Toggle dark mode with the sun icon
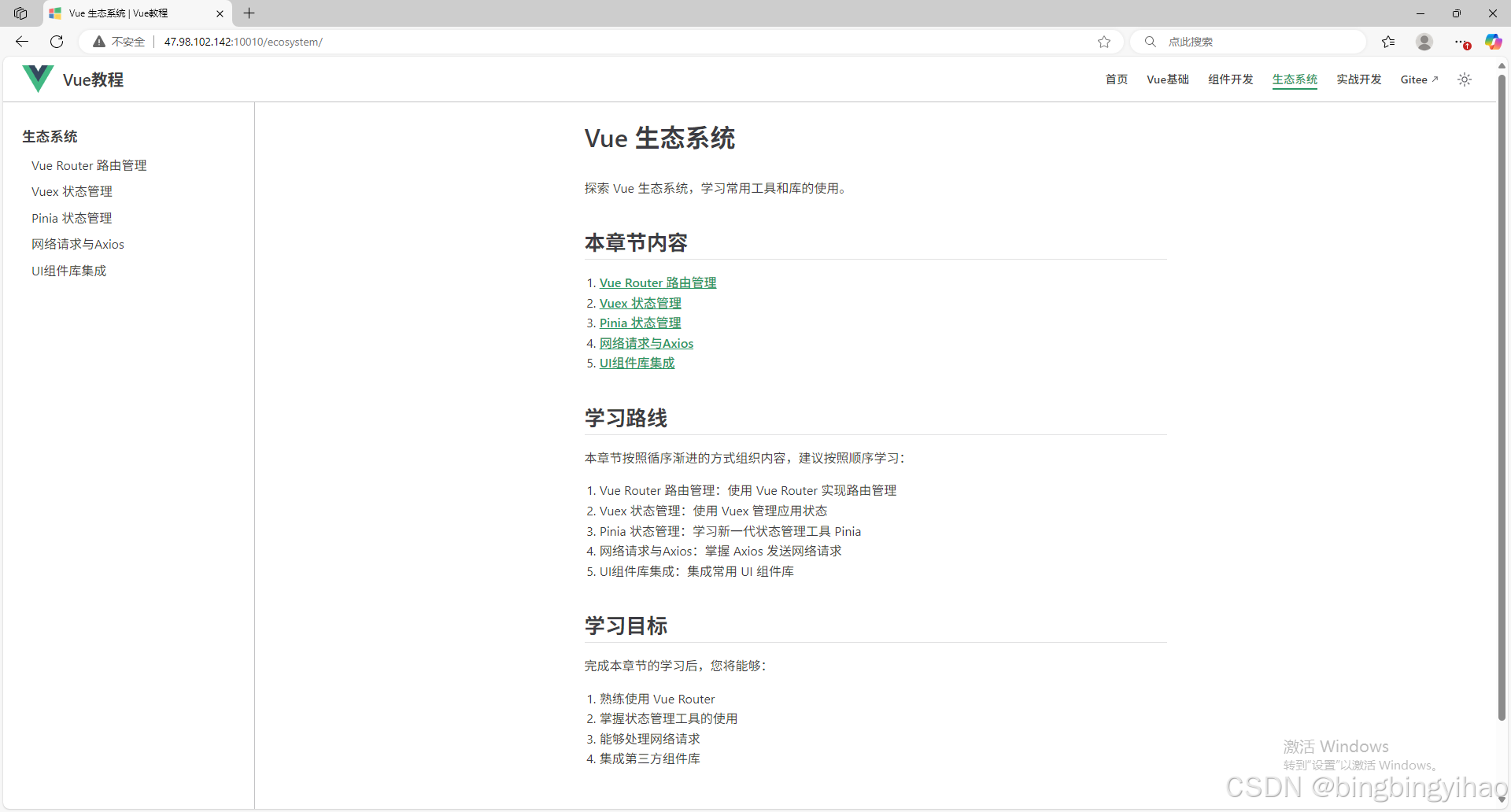Viewport: 1511px width, 812px height. 1465,79
